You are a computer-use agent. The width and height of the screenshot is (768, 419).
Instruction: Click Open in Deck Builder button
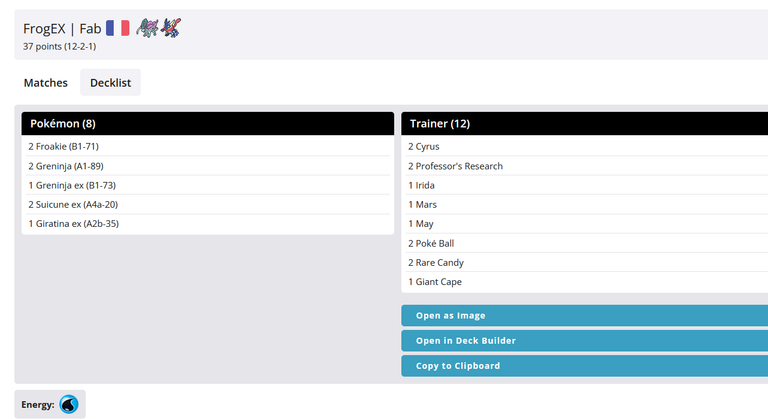pos(584,341)
